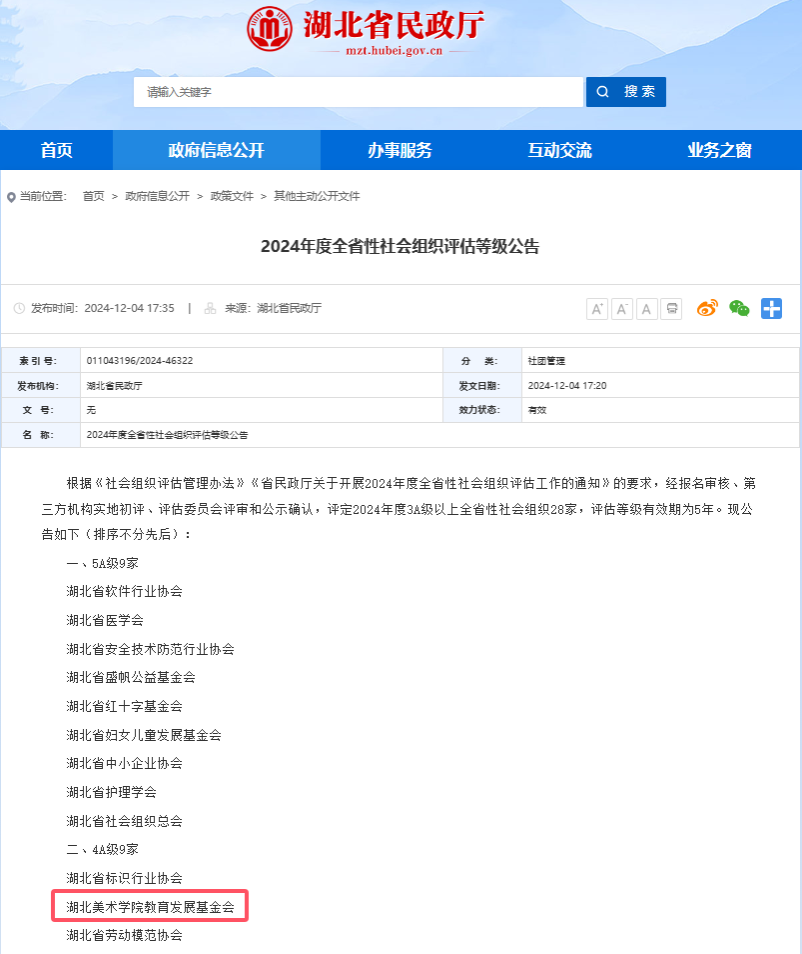The width and height of the screenshot is (802, 954).
Task: Open the 其他主动公开文件 breadcrumb link
Action: click(317, 196)
